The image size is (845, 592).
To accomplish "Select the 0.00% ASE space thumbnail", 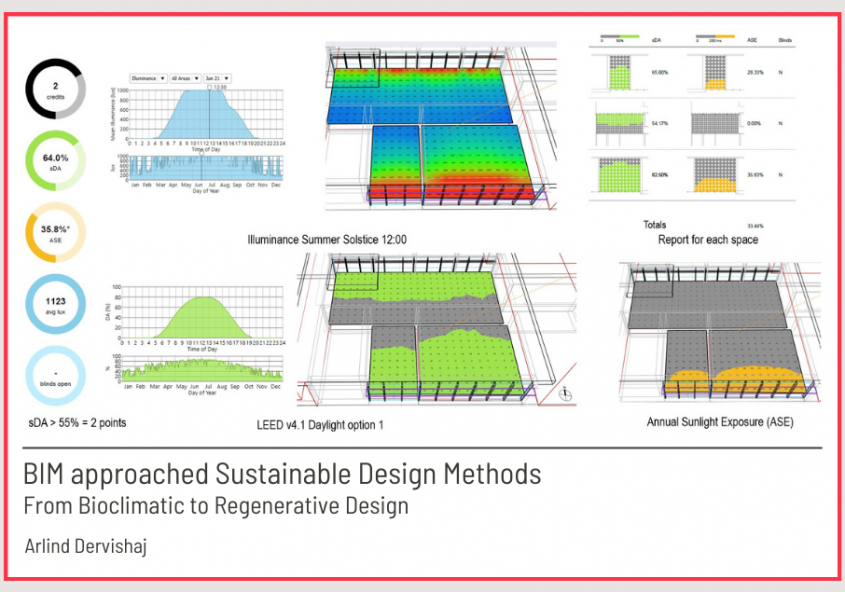I will click(x=714, y=122).
